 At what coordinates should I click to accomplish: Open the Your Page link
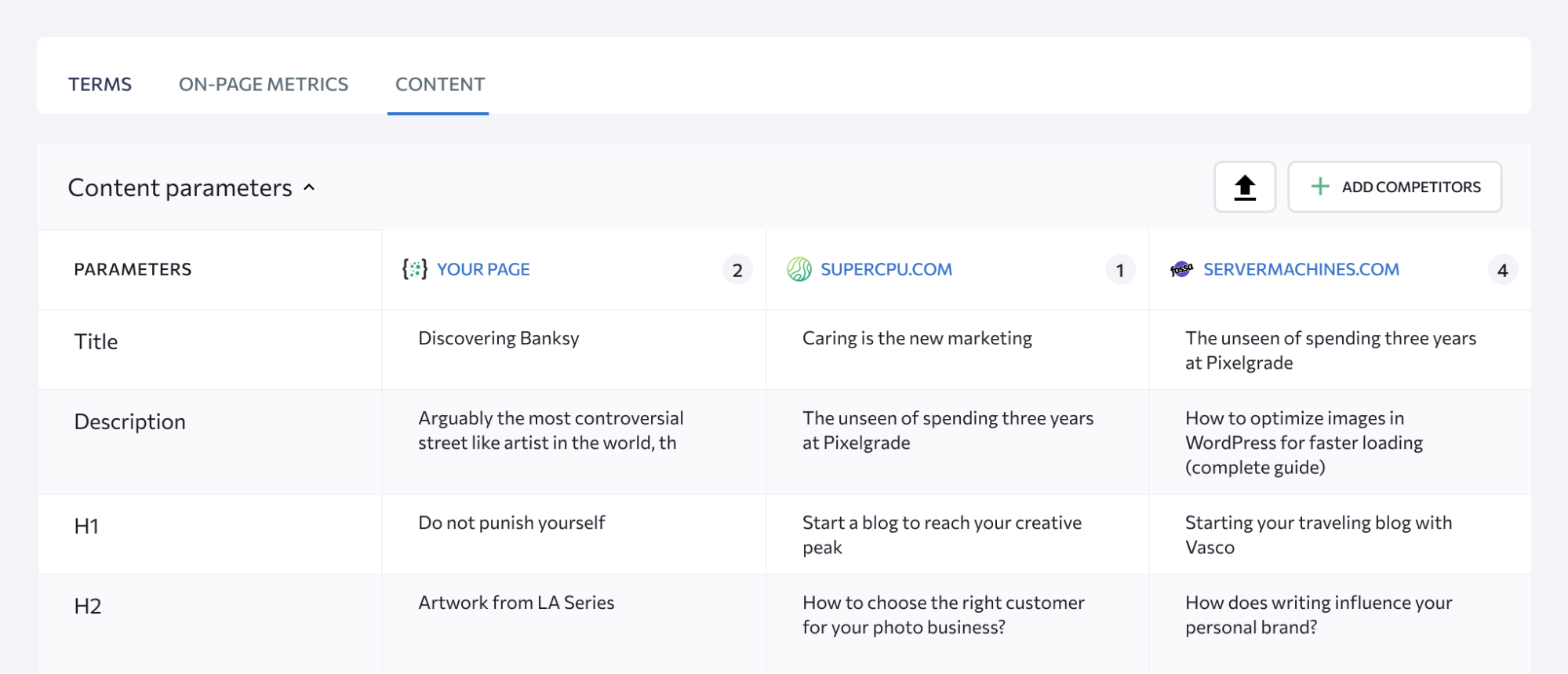click(x=483, y=269)
